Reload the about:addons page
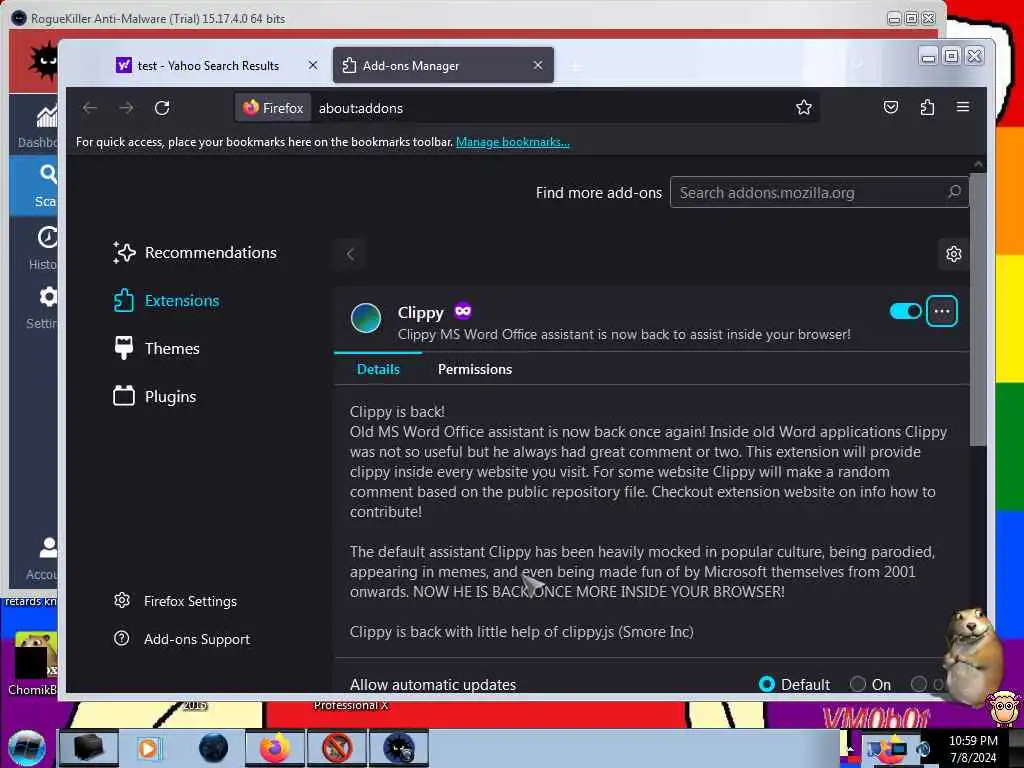 tap(162, 108)
